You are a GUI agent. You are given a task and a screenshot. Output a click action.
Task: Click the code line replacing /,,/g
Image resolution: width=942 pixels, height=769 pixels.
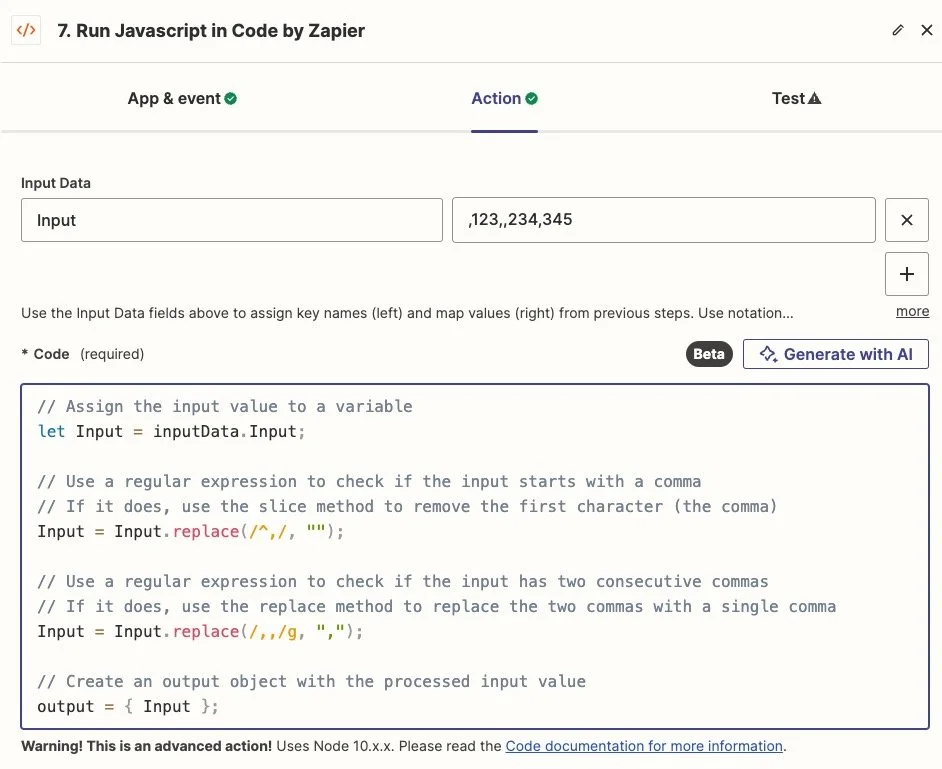(200, 631)
